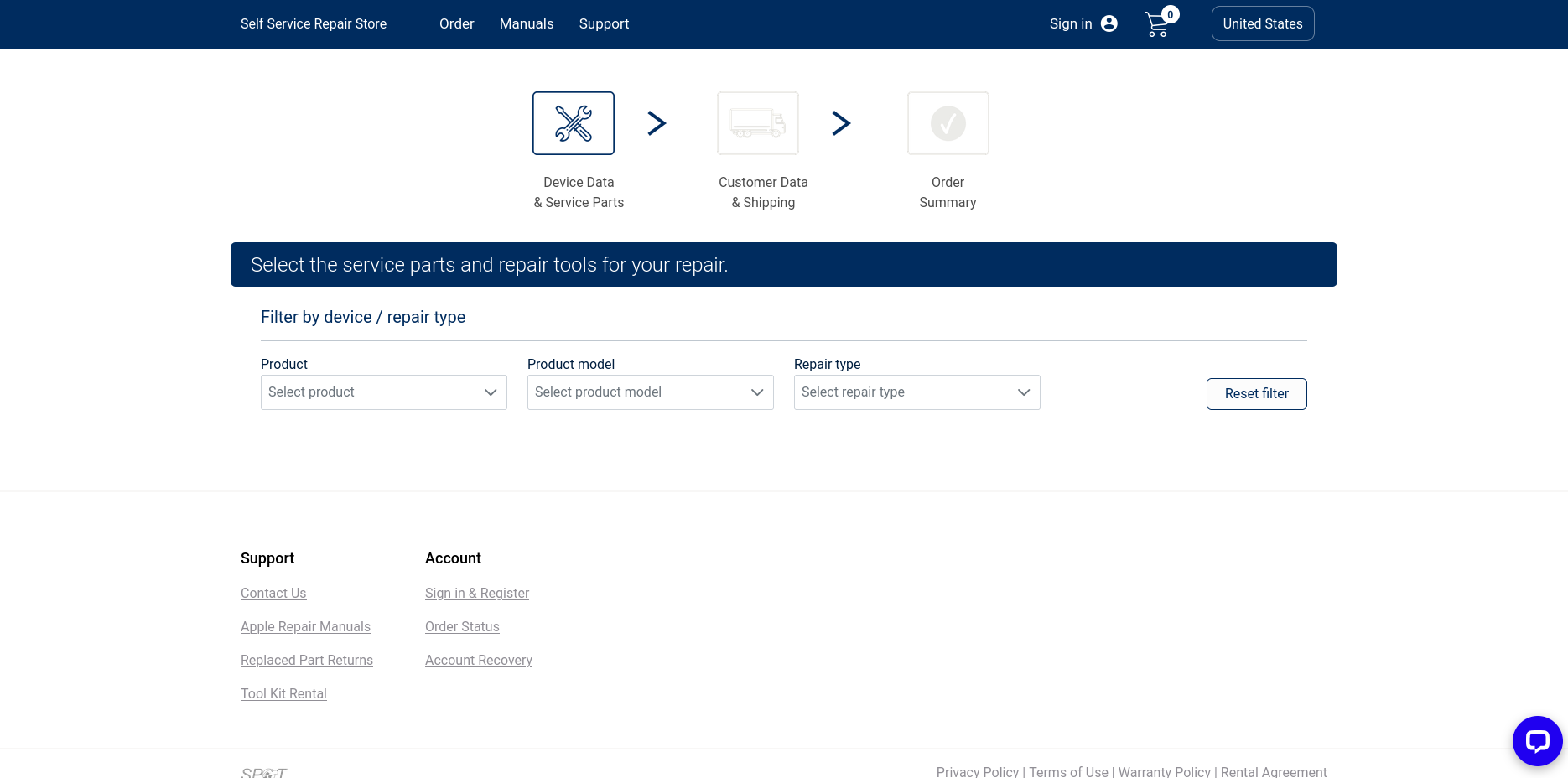The image size is (1568, 778).
Task: Open the Contact Us link
Action: click(x=273, y=593)
